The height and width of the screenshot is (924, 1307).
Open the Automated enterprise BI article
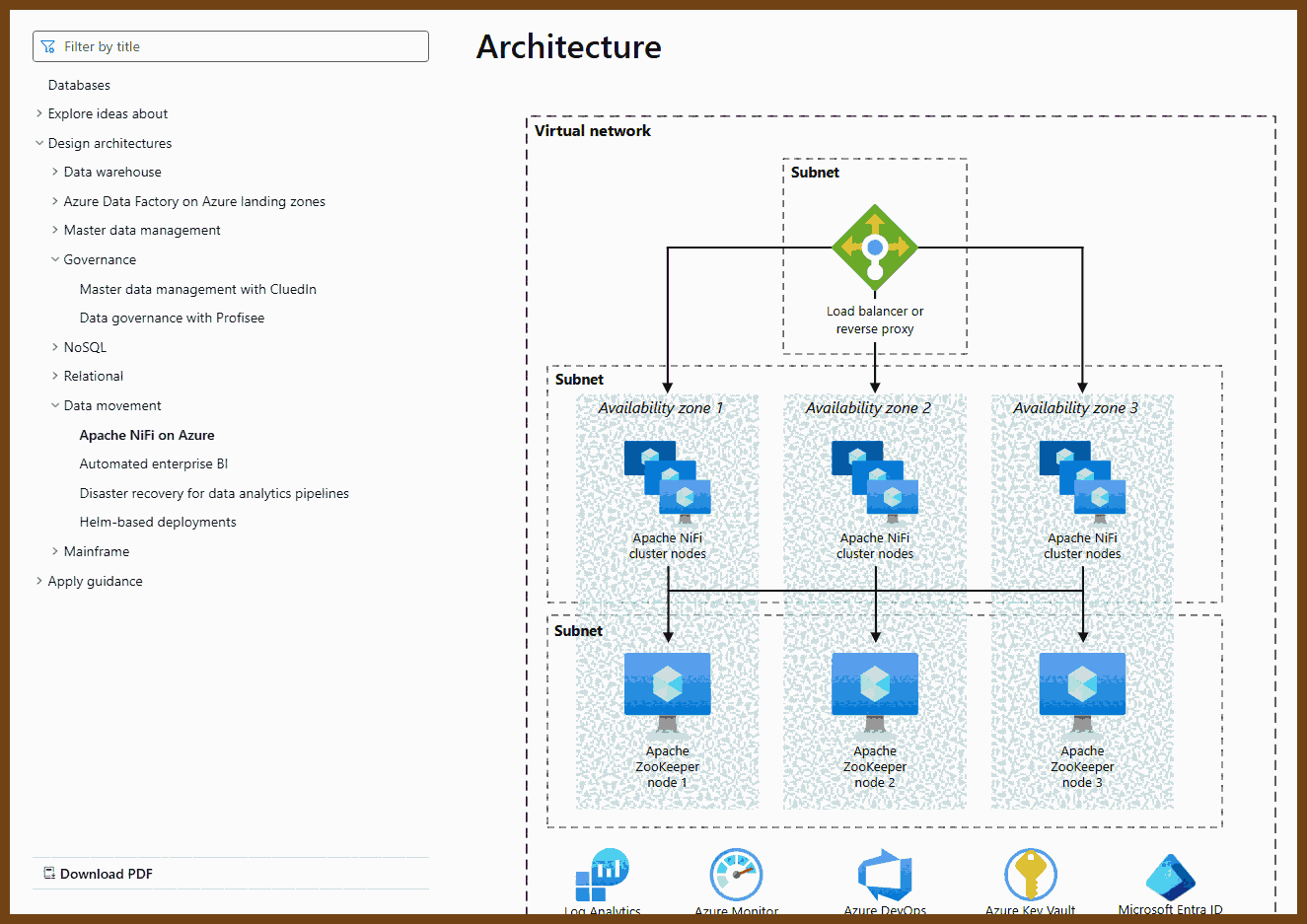tap(154, 463)
